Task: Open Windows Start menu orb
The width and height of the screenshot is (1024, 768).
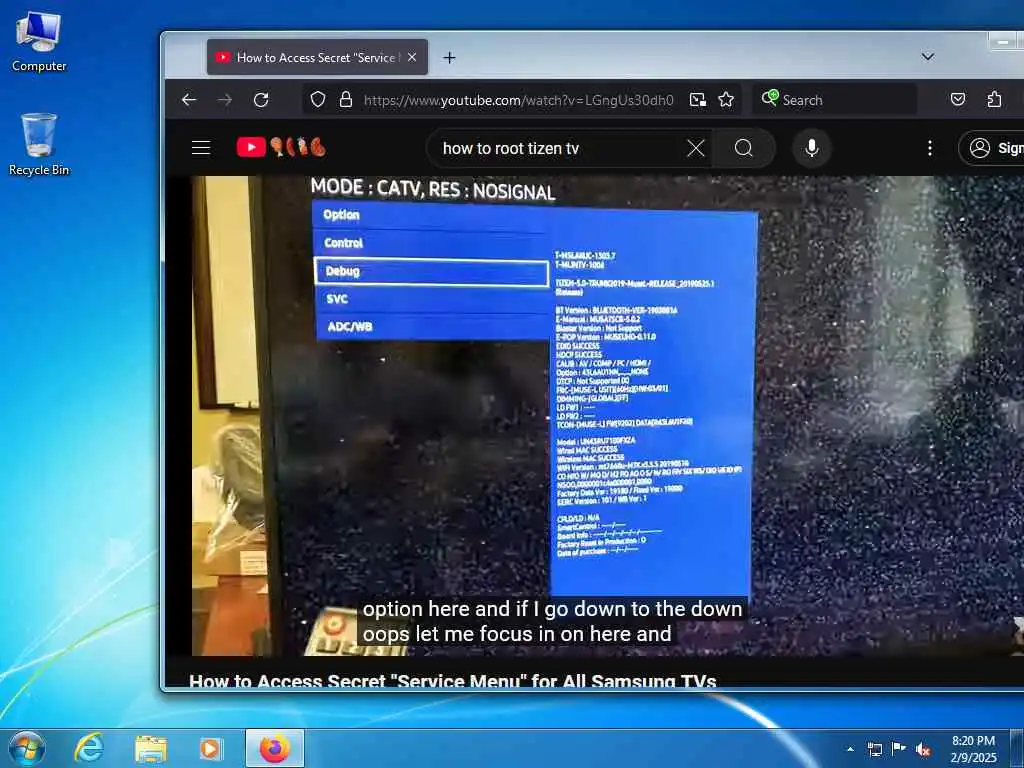Action: 27,748
